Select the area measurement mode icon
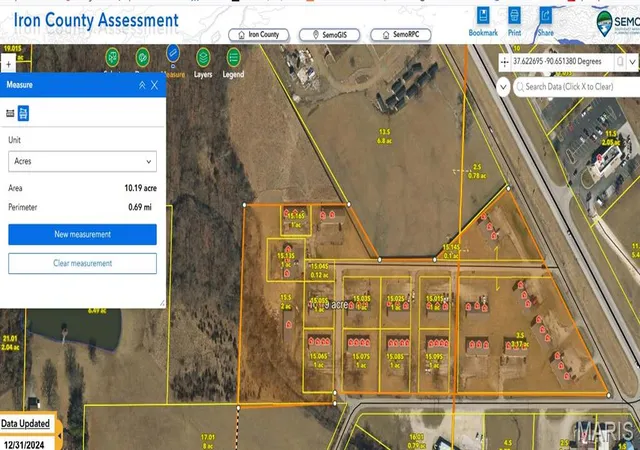This screenshot has height=450, width=640. point(23,114)
